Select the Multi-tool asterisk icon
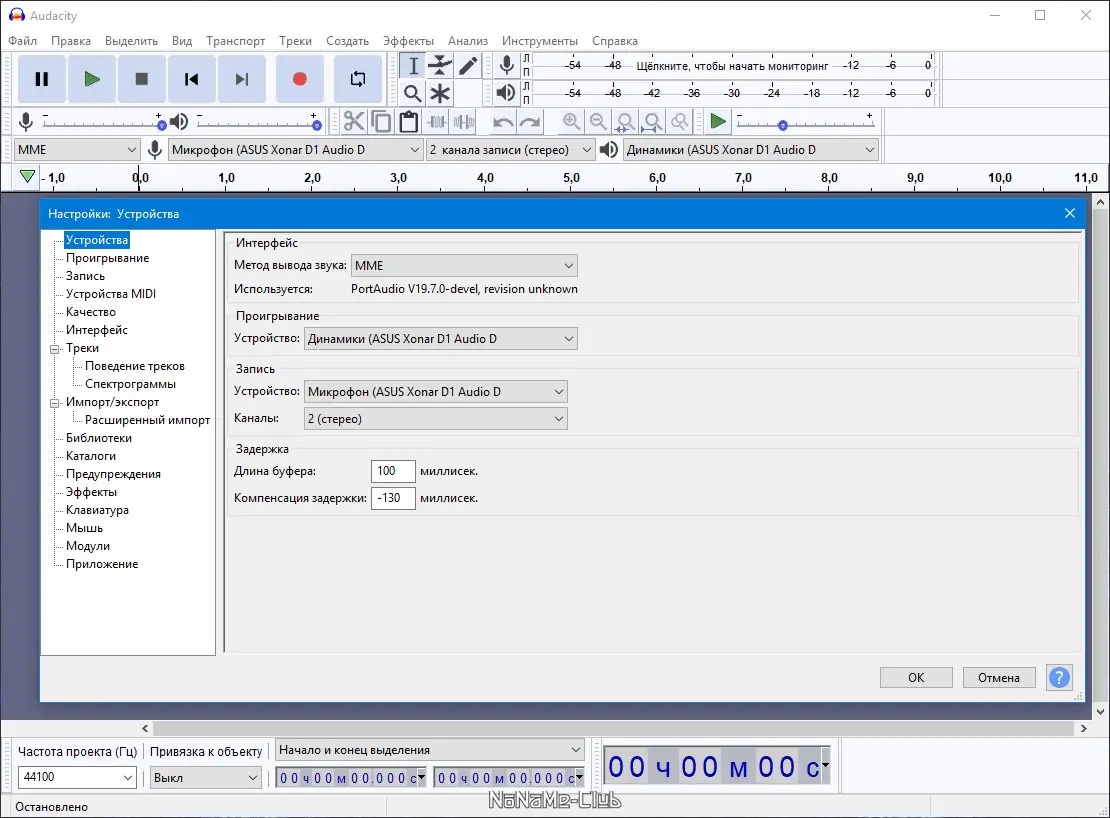 coord(440,94)
